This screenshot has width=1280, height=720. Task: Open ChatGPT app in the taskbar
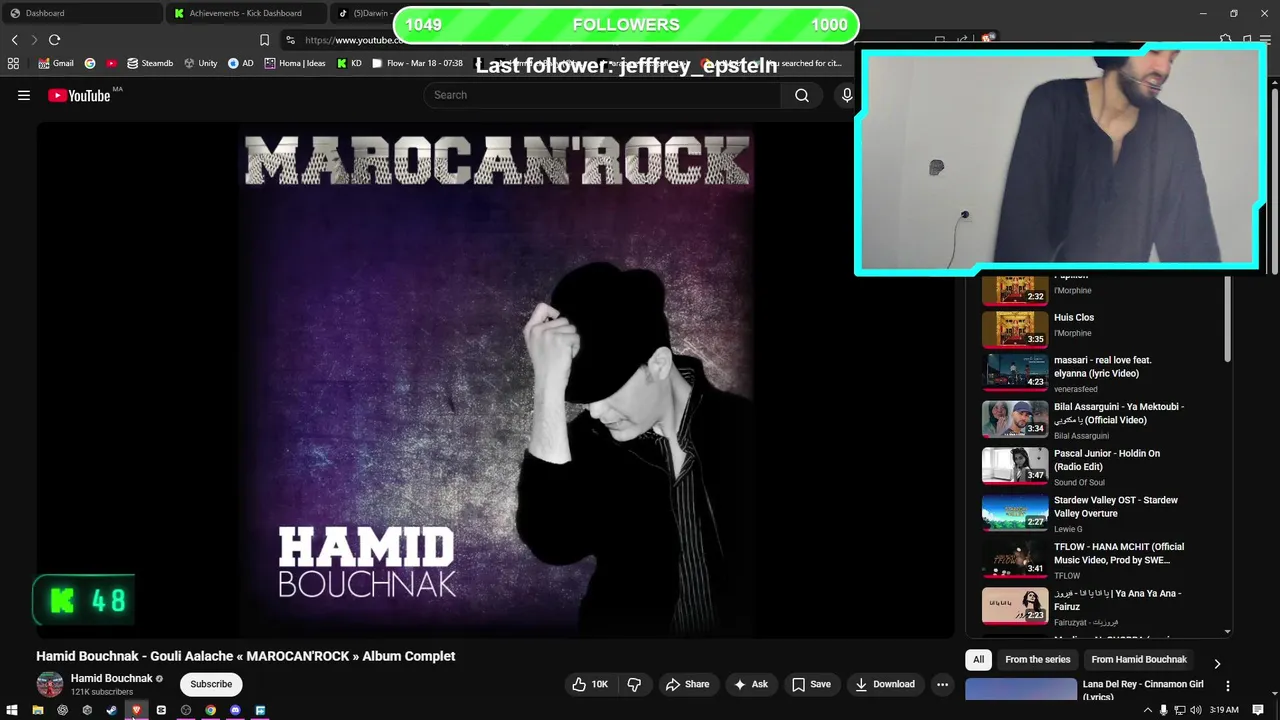coord(62,710)
